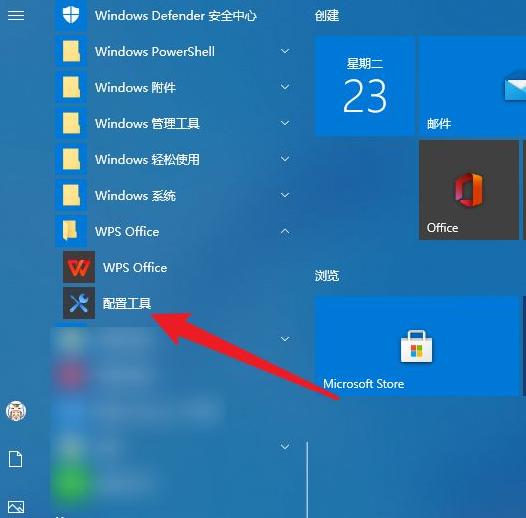Click the app list vertical scrollbar

[x=307, y=480]
